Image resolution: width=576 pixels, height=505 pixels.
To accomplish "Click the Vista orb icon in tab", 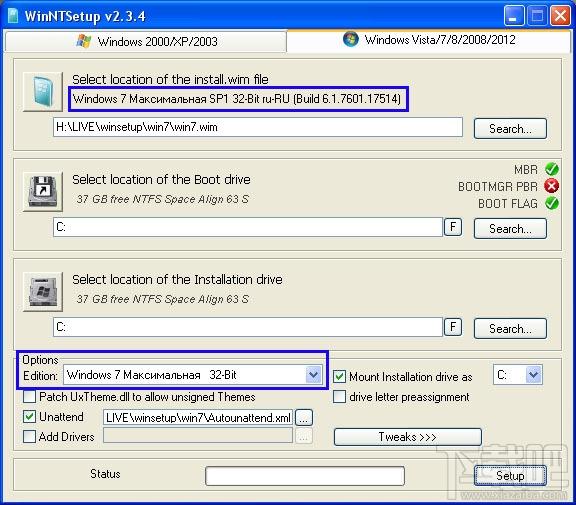I will coord(350,39).
